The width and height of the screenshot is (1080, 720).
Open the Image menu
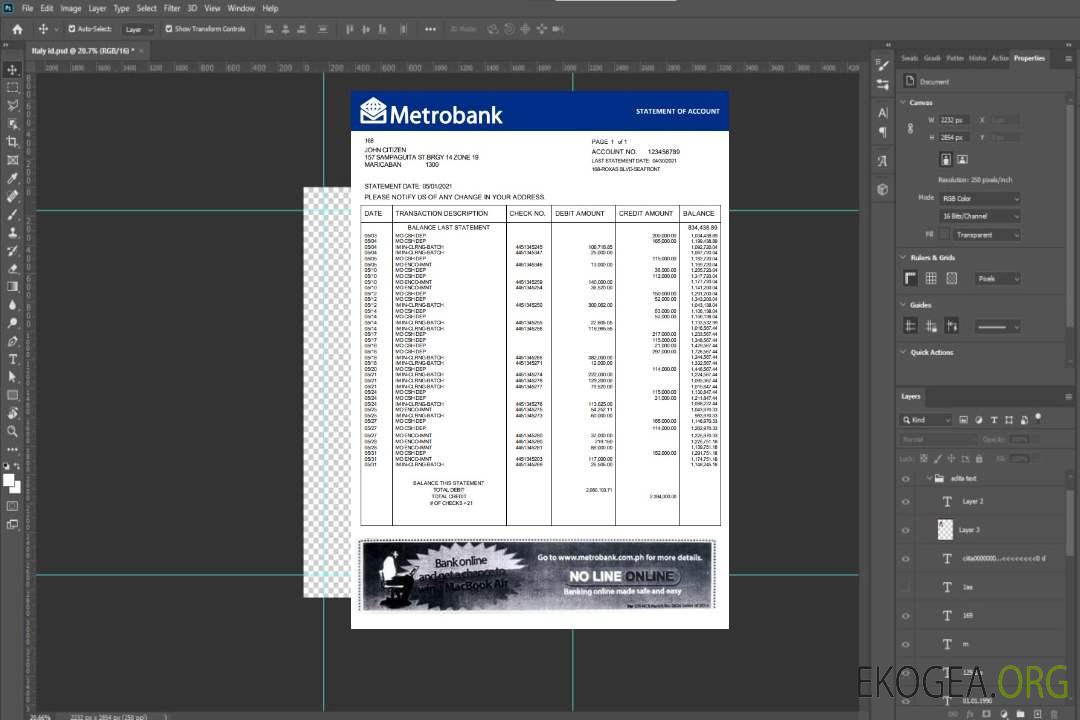tap(70, 8)
